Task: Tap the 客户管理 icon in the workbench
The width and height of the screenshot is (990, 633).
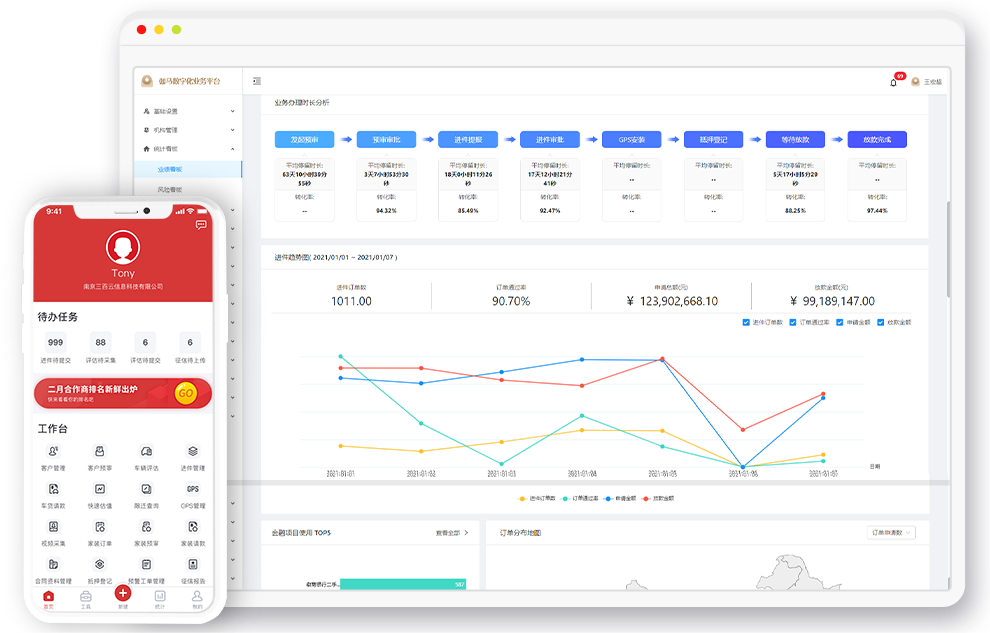Action: pyautogui.click(x=53, y=452)
